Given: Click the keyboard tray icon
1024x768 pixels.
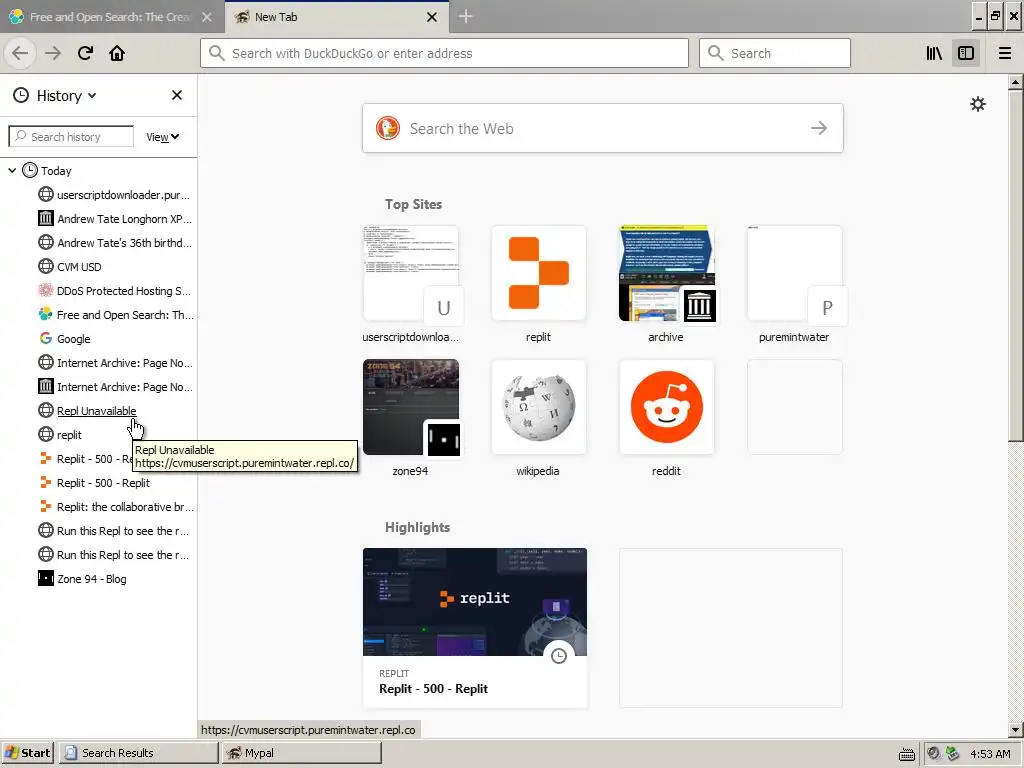Looking at the screenshot, I should [906, 754].
